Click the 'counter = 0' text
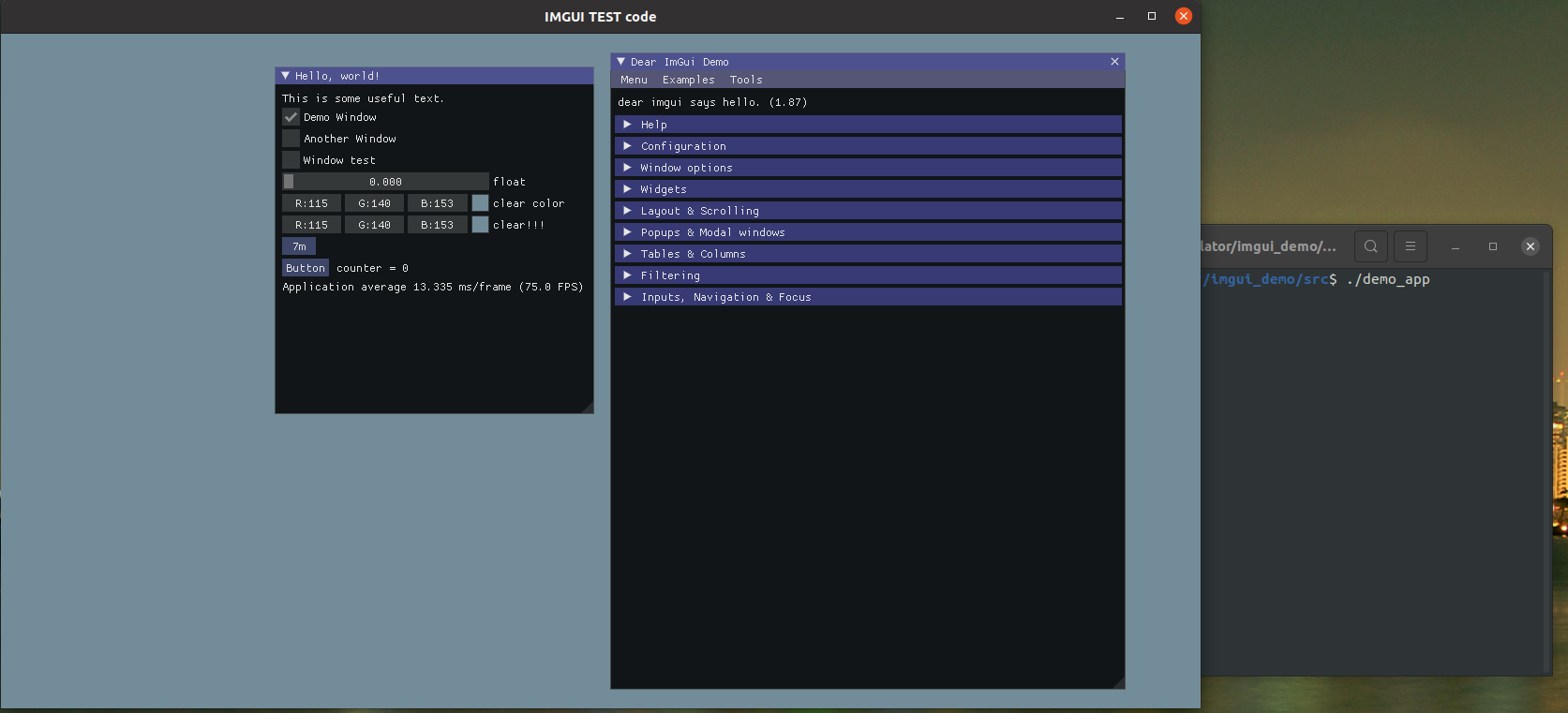The width and height of the screenshot is (1568, 713). [x=372, y=268]
